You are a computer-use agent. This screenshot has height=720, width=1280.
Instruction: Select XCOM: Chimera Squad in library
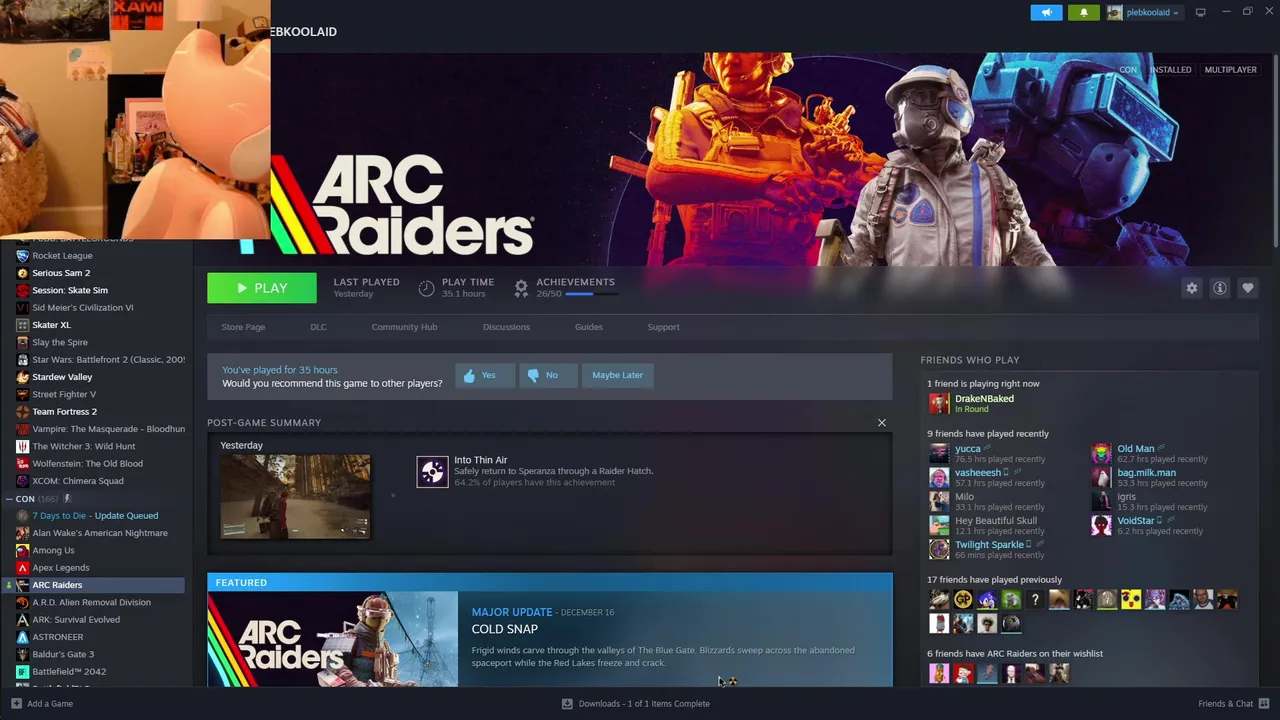[78, 481]
